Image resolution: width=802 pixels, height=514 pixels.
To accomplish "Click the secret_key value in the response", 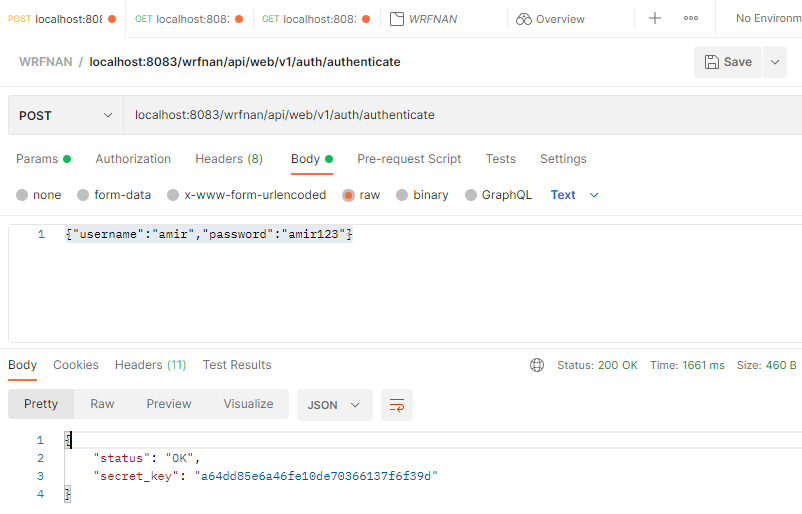I will tap(316, 476).
